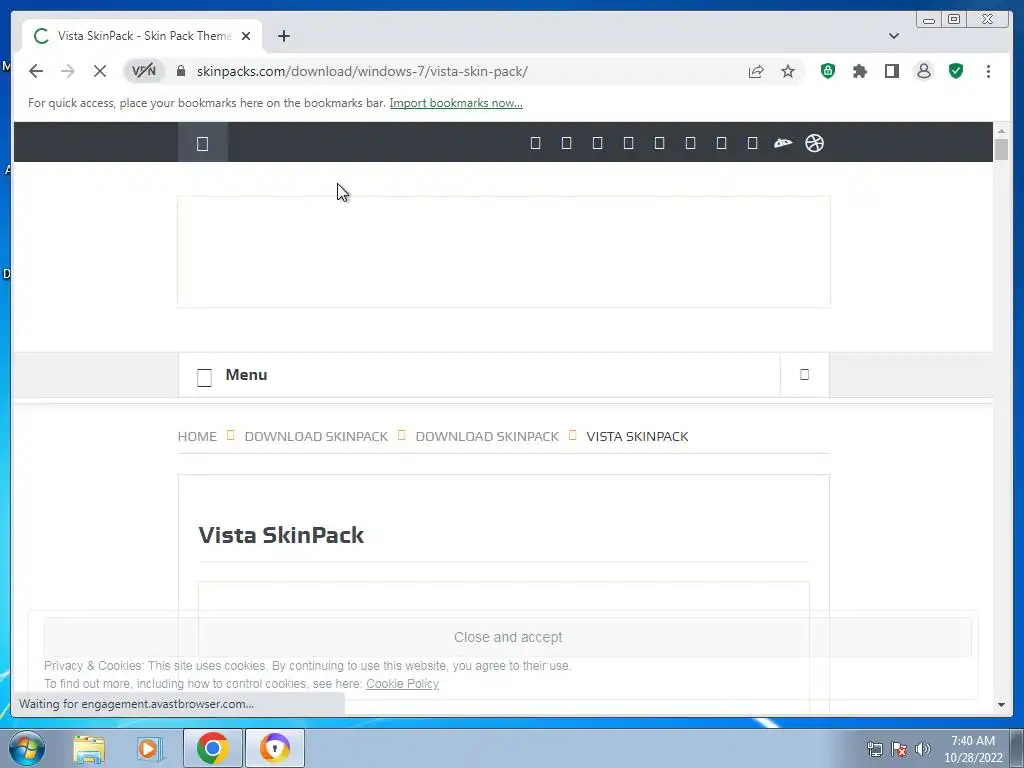Open the site Menu toggle

(233, 375)
